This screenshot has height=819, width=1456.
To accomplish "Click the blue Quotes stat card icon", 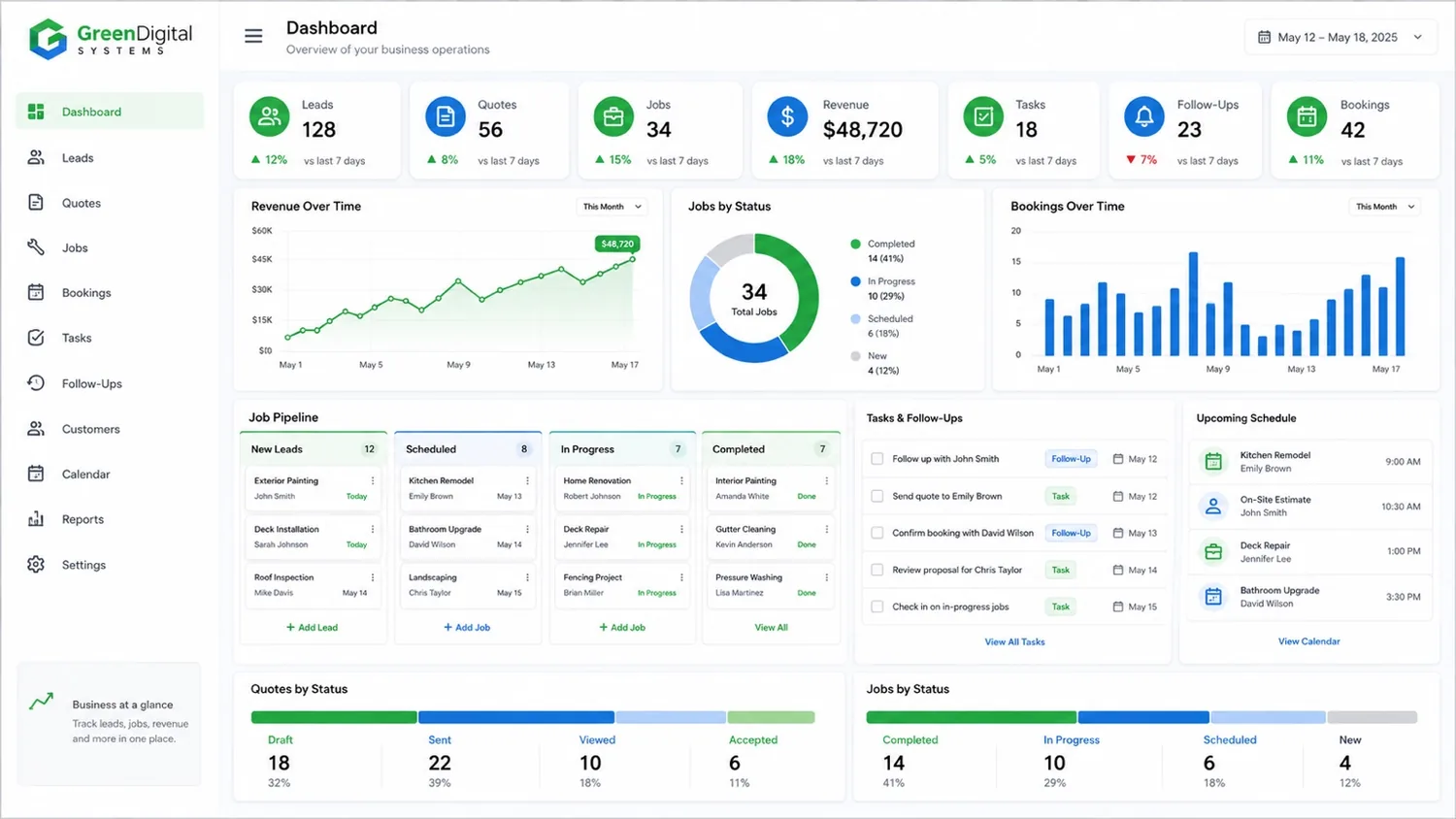I will 446,117.
